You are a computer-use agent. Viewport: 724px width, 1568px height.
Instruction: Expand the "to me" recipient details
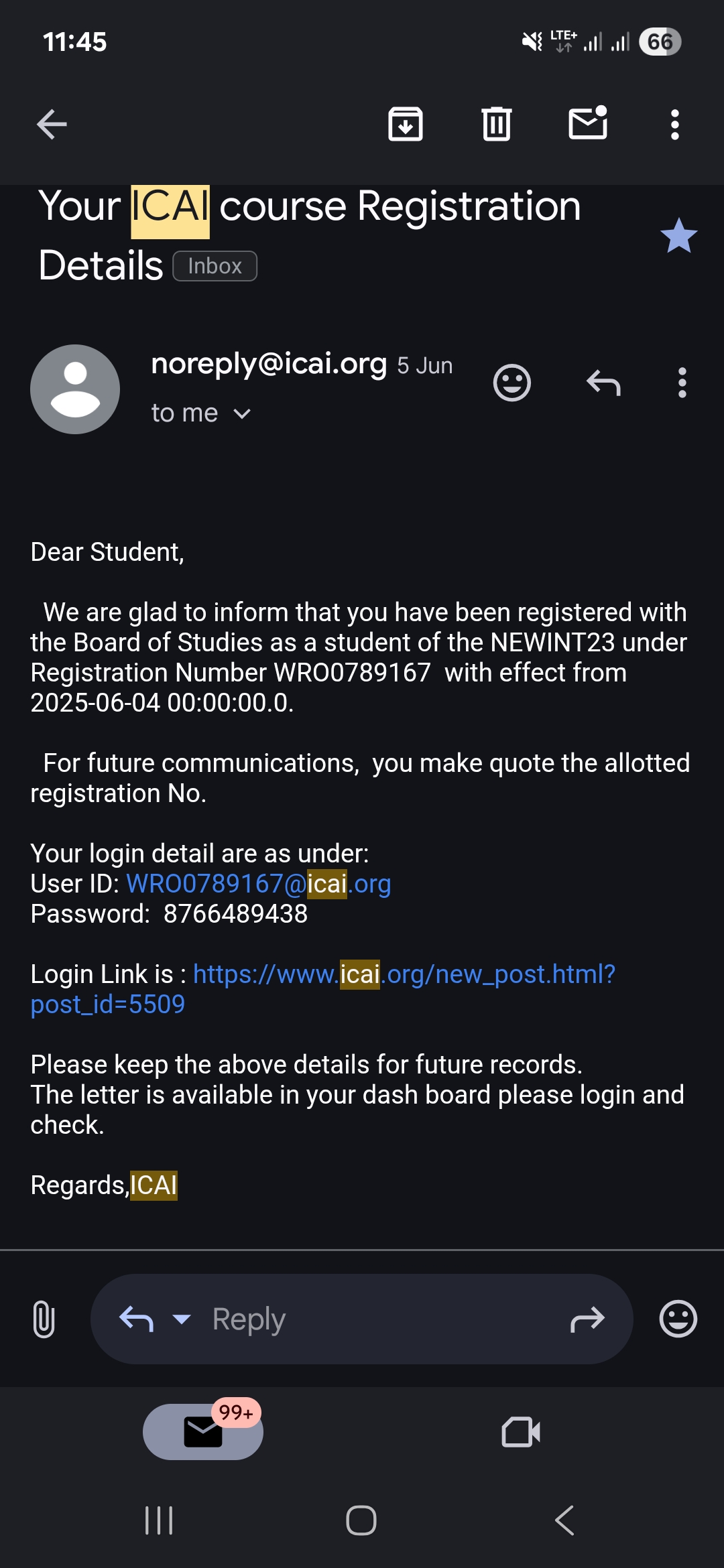point(241,414)
